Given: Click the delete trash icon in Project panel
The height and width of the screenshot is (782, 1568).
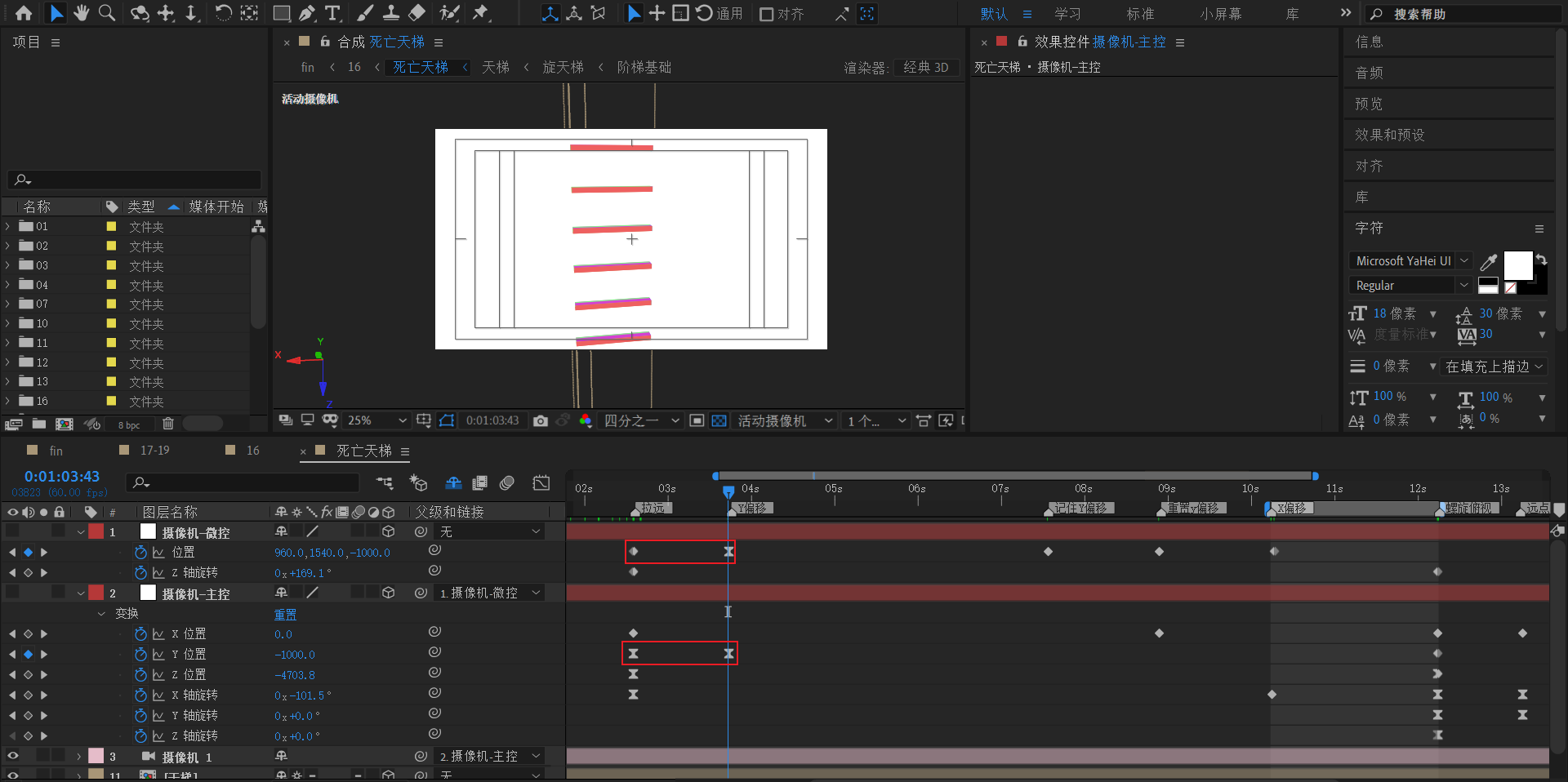Looking at the screenshot, I should pyautogui.click(x=168, y=424).
